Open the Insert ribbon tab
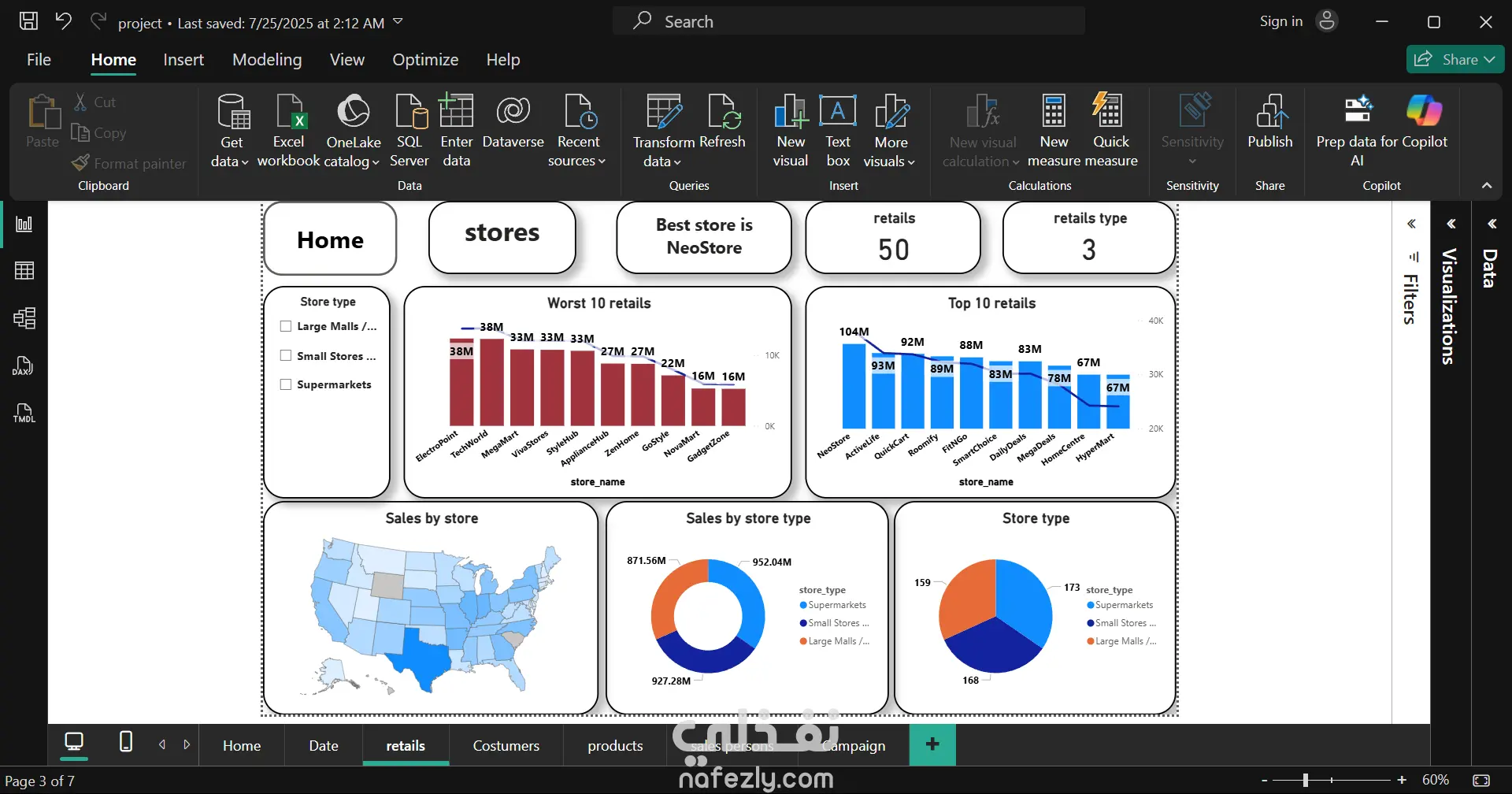 (183, 60)
